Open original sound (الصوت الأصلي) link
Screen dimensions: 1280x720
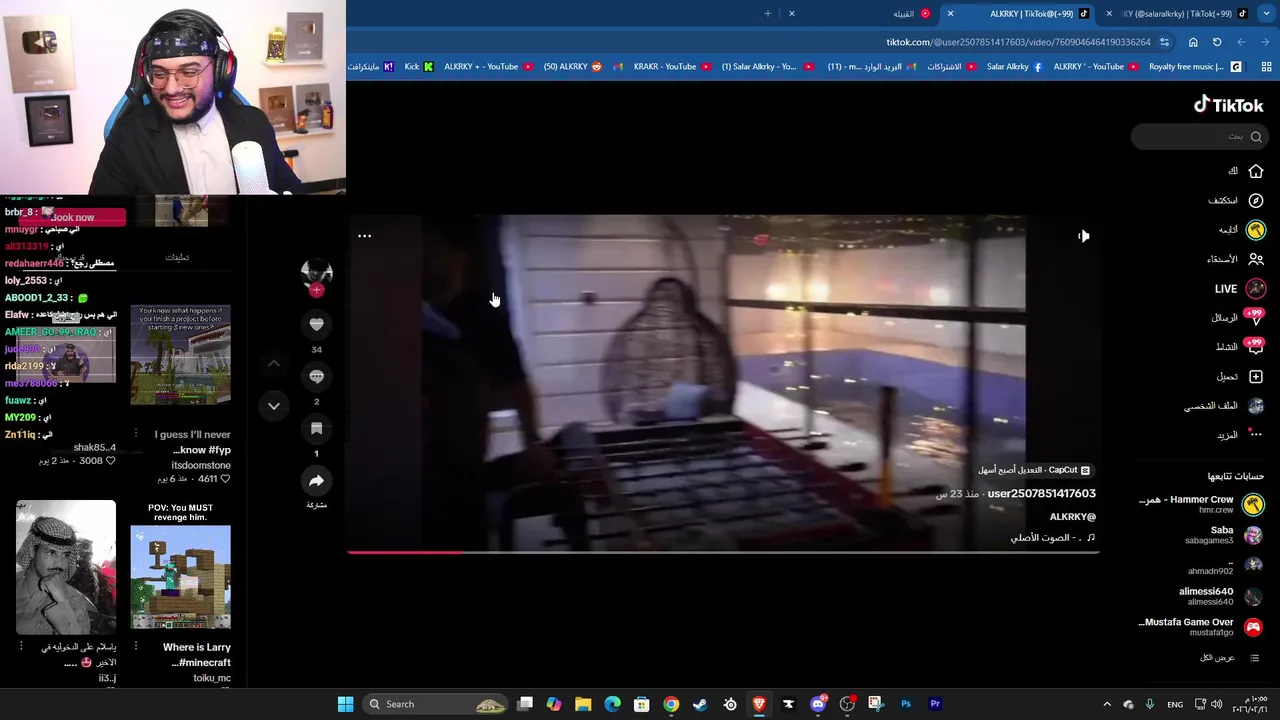point(1053,538)
